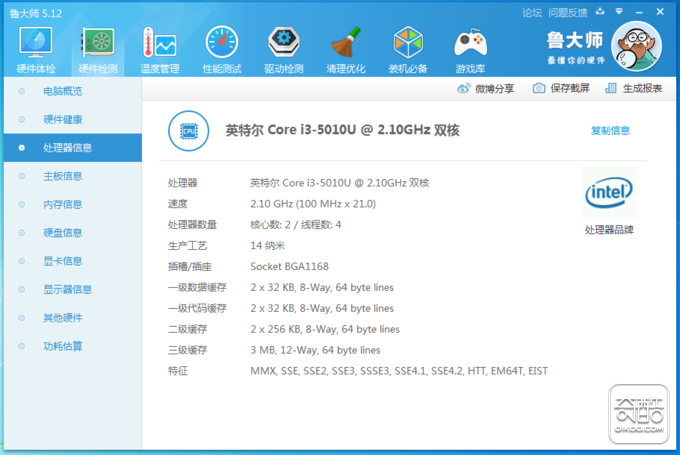The width and height of the screenshot is (680, 455).
Task: Launch 性能测试 performance test
Action: [222, 42]
